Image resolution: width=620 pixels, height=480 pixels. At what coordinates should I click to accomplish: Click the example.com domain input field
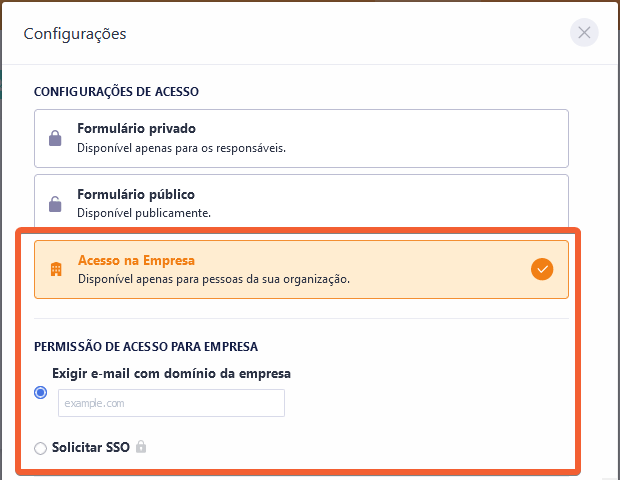pos(171,403)
